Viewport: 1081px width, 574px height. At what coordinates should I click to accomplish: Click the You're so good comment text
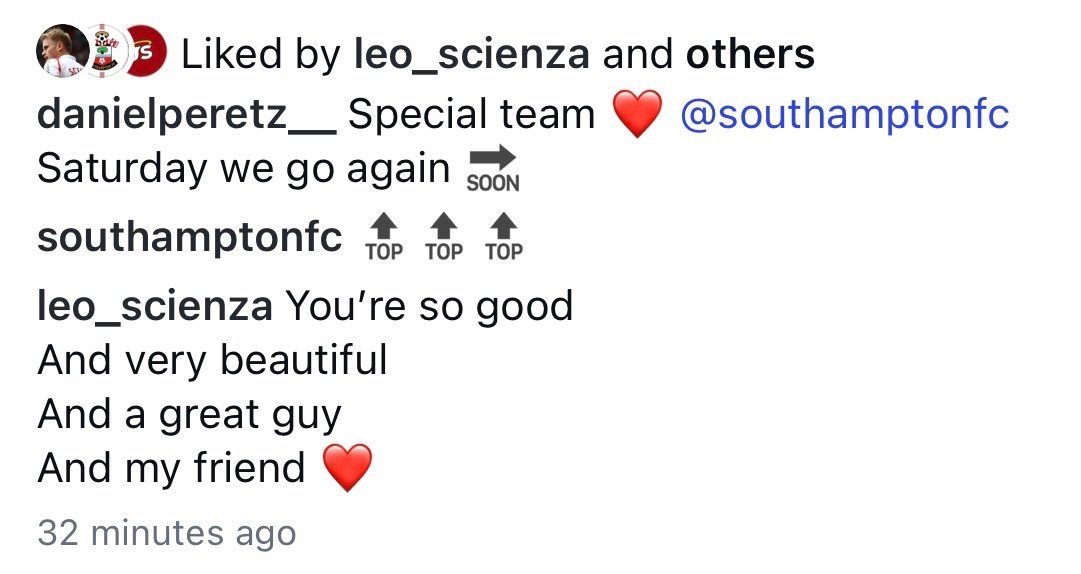(x=430, y=306)
